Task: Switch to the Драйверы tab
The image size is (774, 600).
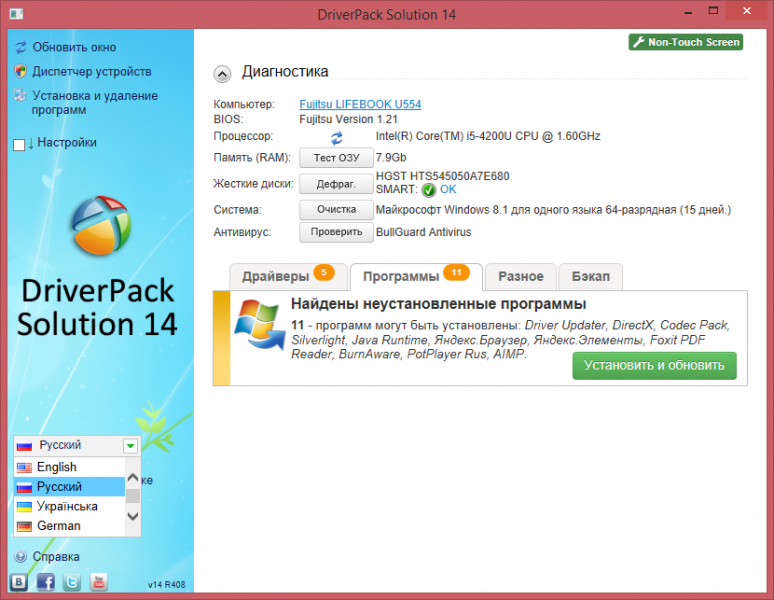Action: click(275, 276)
